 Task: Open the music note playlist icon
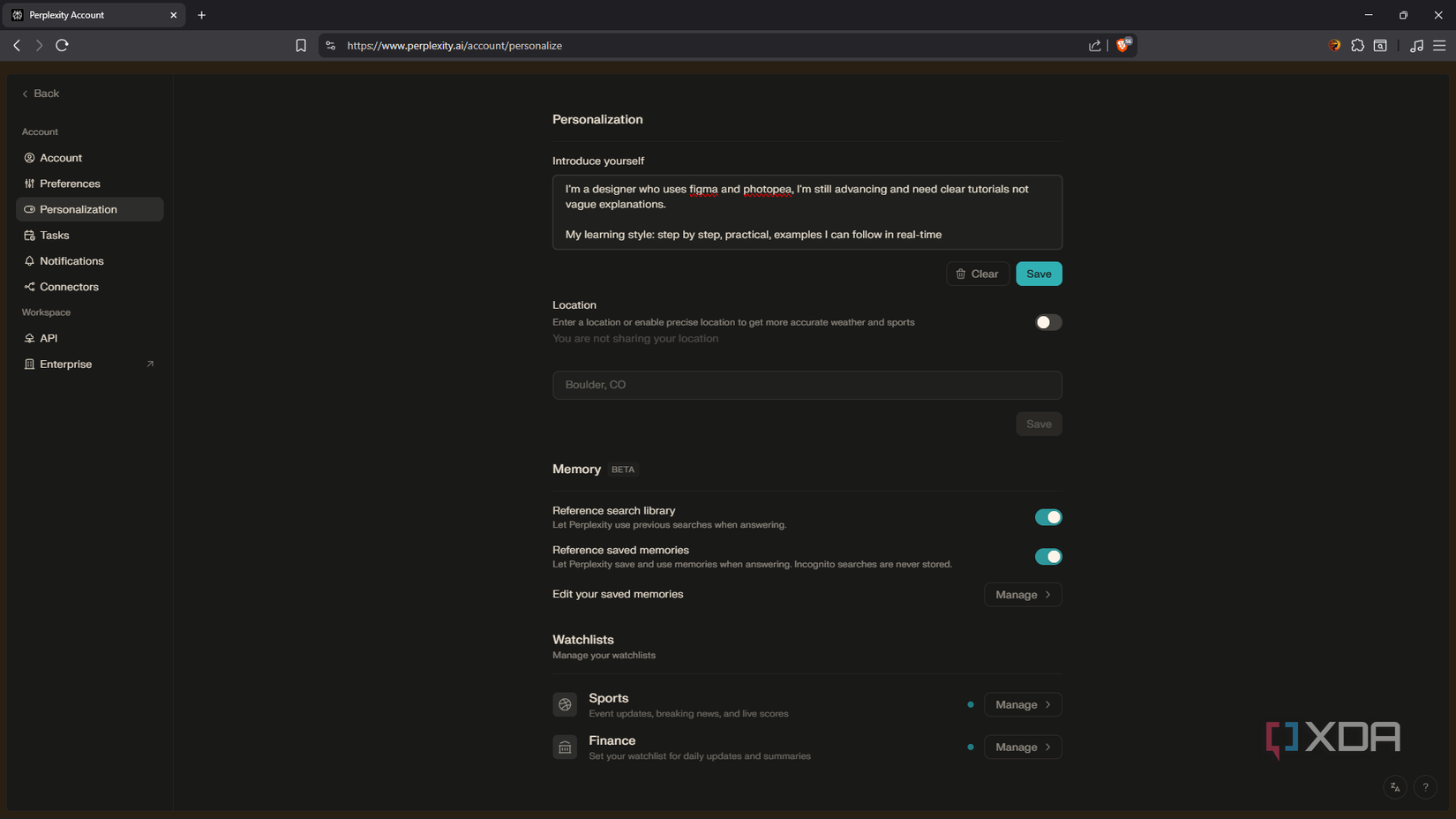[1416, 46]
